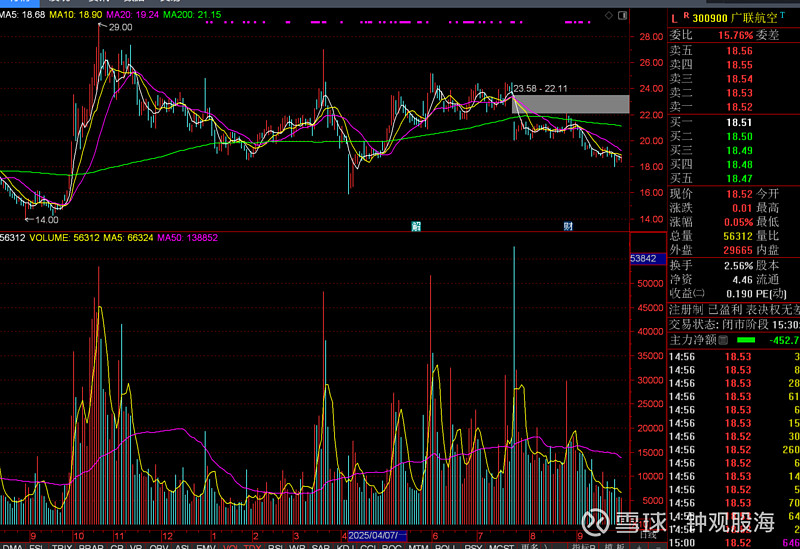Image resolution: width=800 pixels, height=549 pixels.
Task: Click the grey gap box labeled 23.58 - 22.11
Action: 570,103
